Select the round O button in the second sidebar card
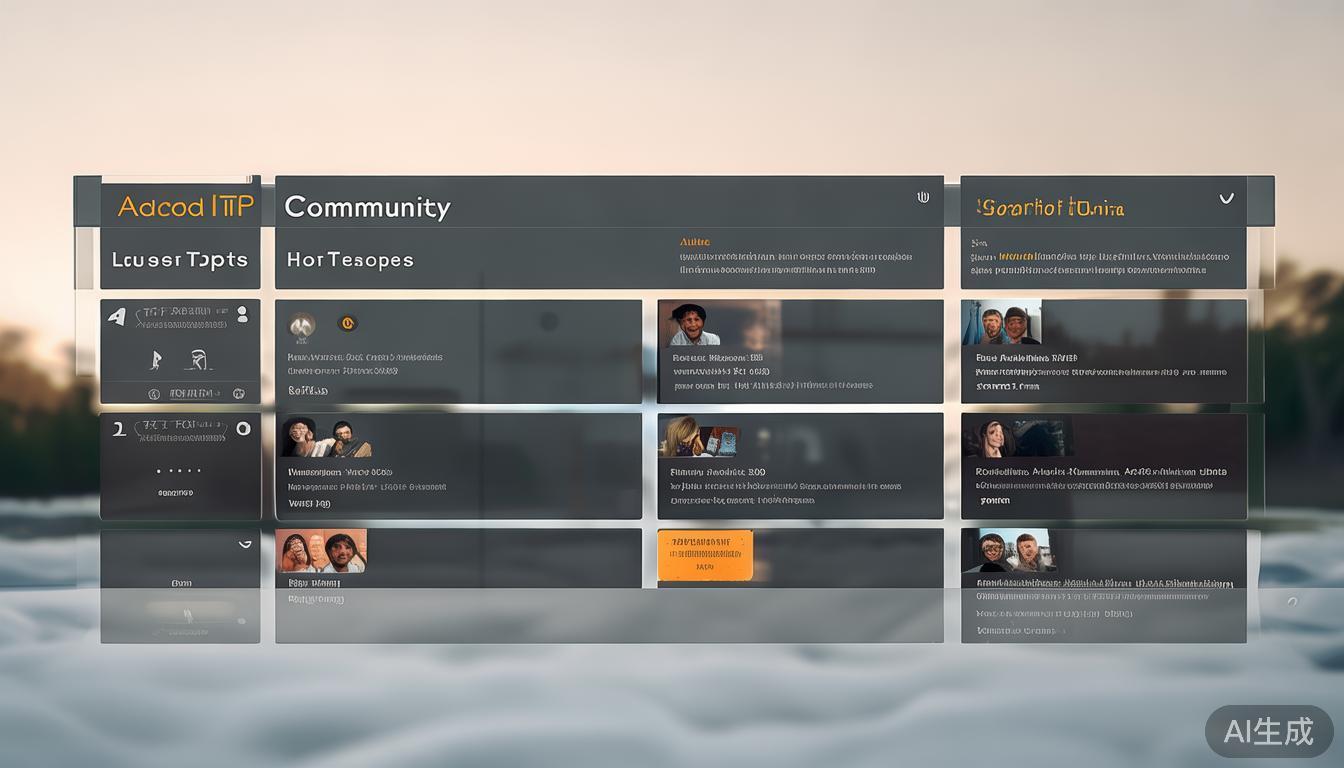Image resolution: width=1344 pixels, height=768 pixels. click(x=242, y=429)
